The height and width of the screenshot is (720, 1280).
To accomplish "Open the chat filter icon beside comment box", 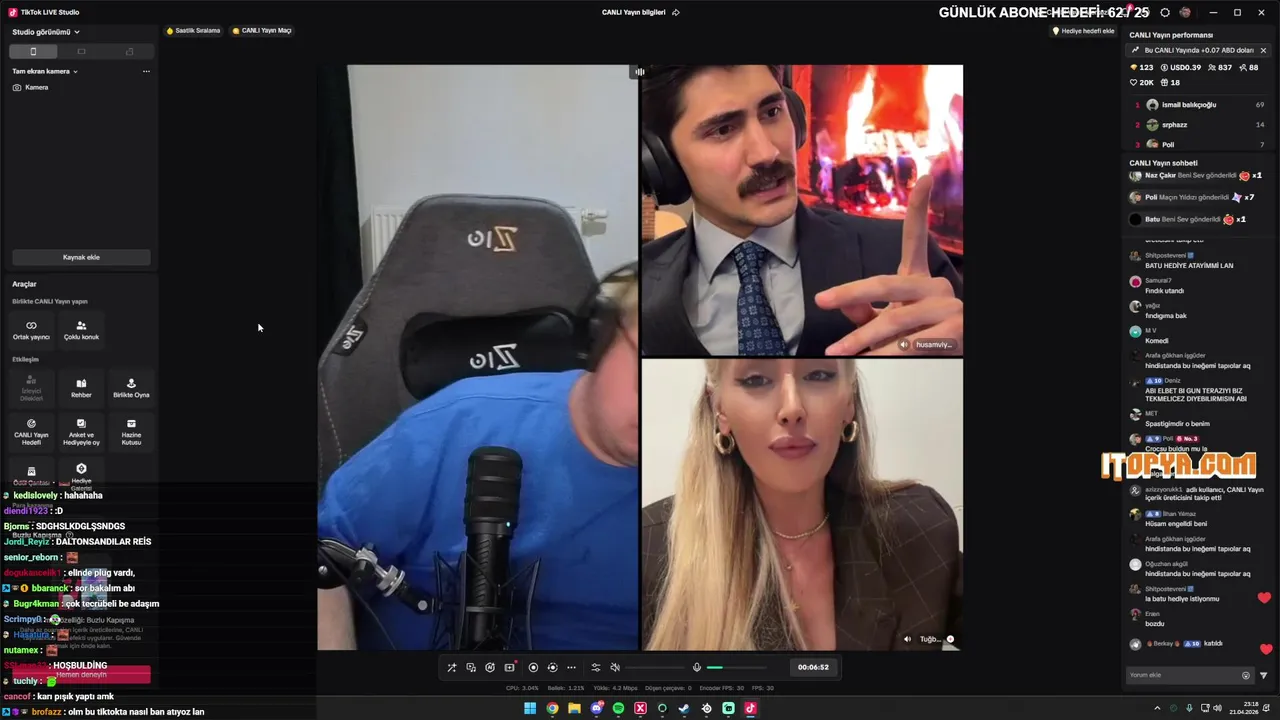I will click(1264, 675).
